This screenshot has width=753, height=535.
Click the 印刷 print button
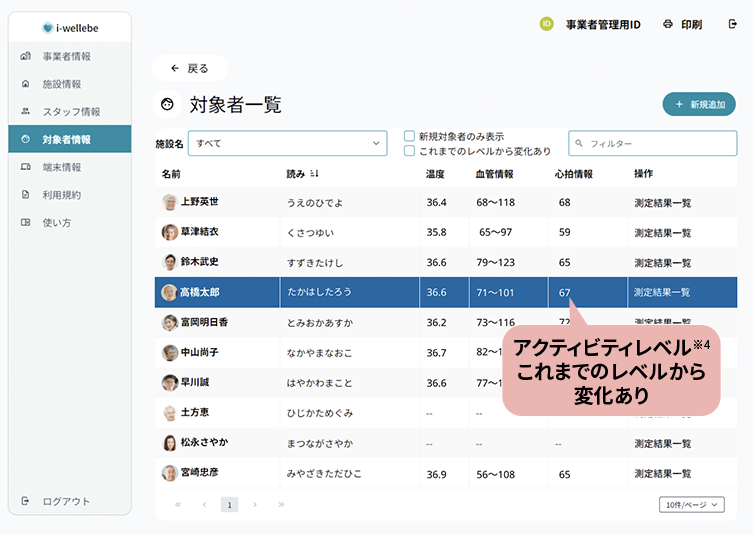682,24
